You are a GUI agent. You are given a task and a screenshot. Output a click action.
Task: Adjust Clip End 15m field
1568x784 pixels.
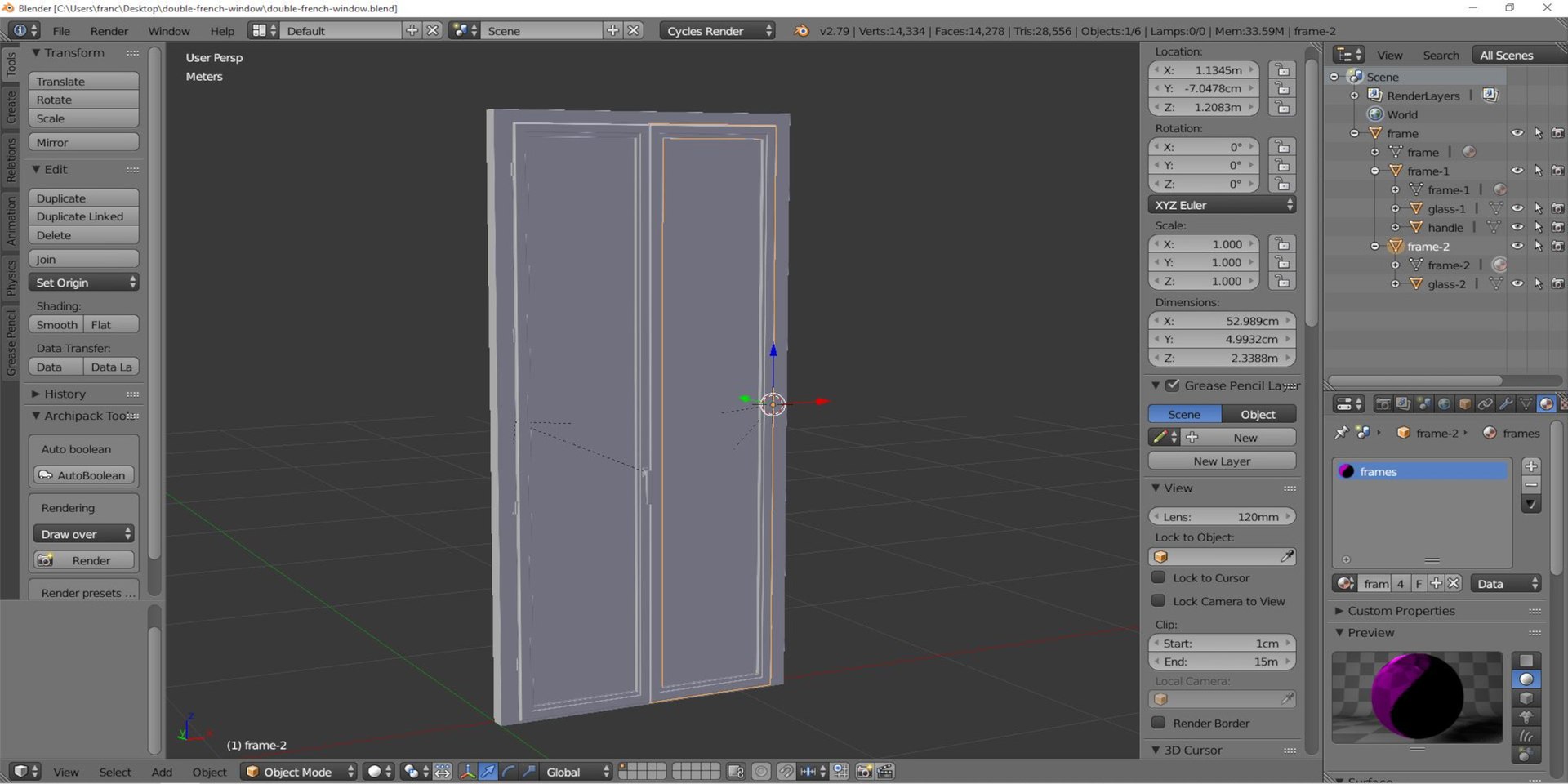[x=1222, y=661]
